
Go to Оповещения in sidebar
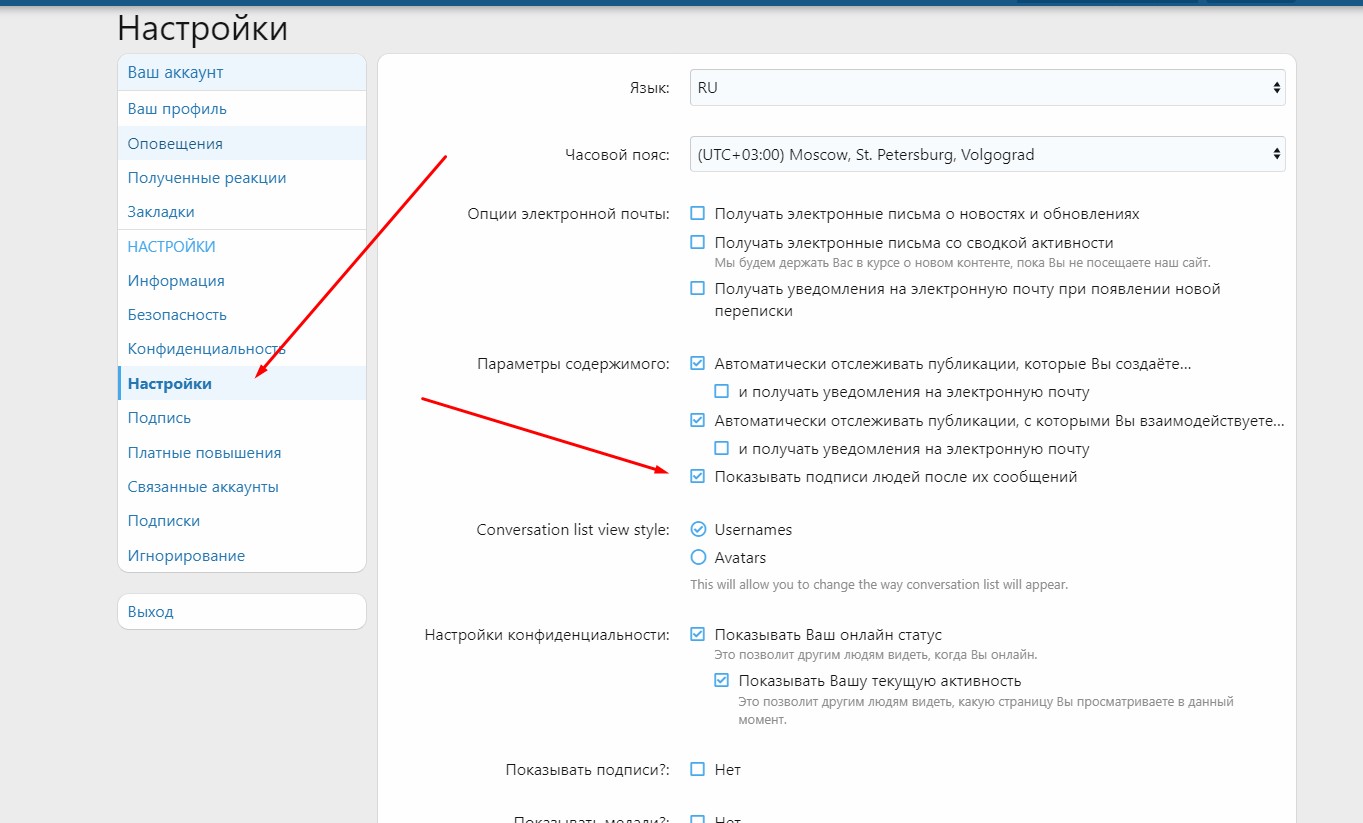point(175,144)
